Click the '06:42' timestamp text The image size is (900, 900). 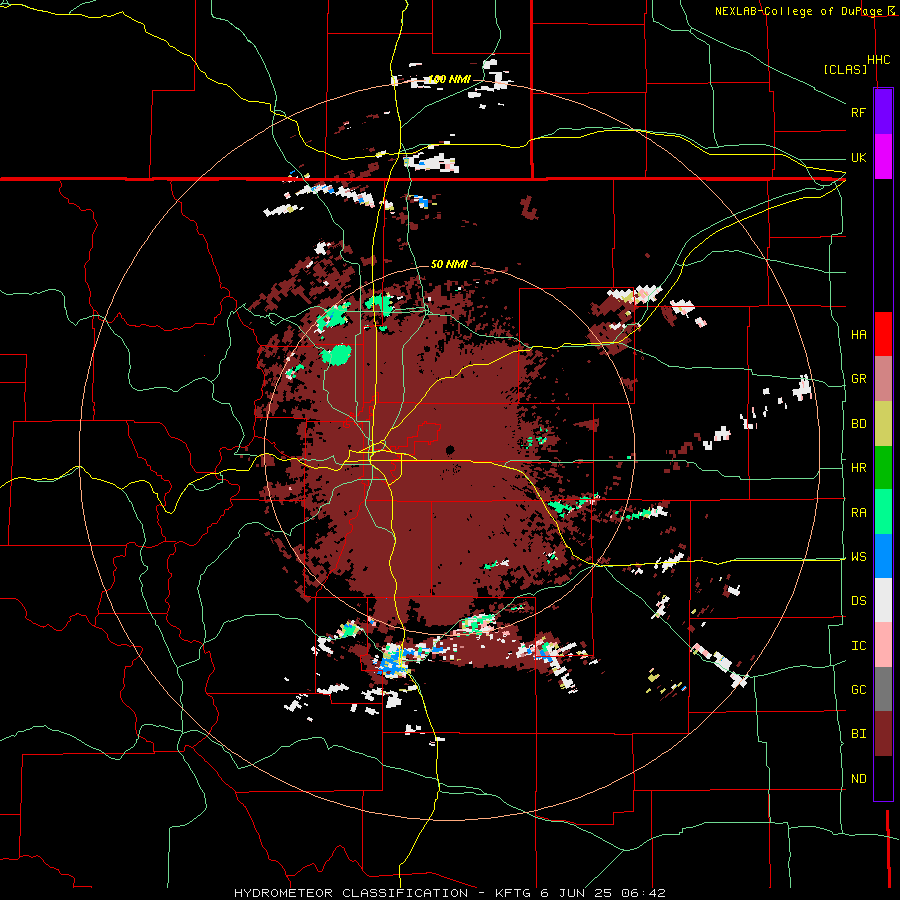point(642,893)
